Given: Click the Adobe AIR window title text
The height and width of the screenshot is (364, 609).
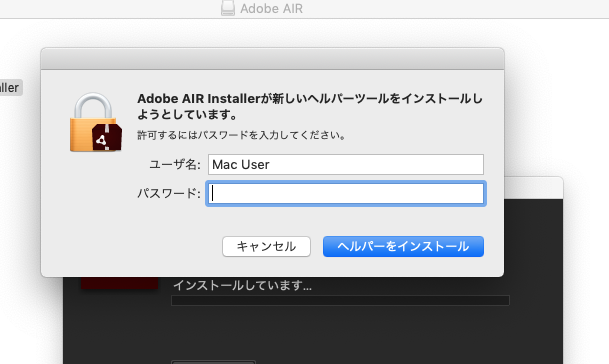Looking at the screenshot, I should click(271, 9).
